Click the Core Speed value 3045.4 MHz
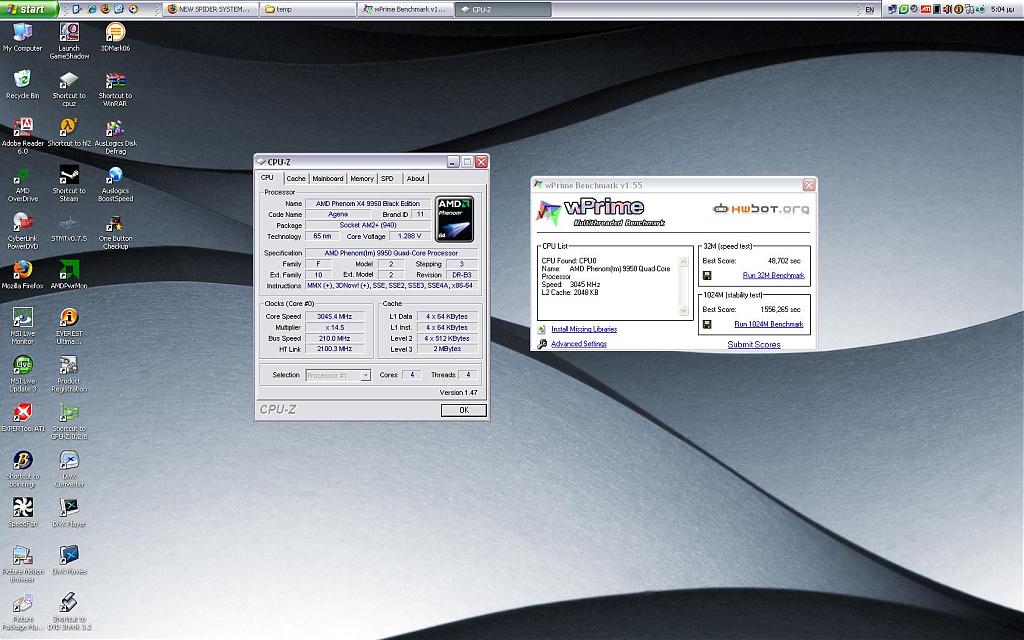This screenshot has width=1024, height=640. [334, 317]
